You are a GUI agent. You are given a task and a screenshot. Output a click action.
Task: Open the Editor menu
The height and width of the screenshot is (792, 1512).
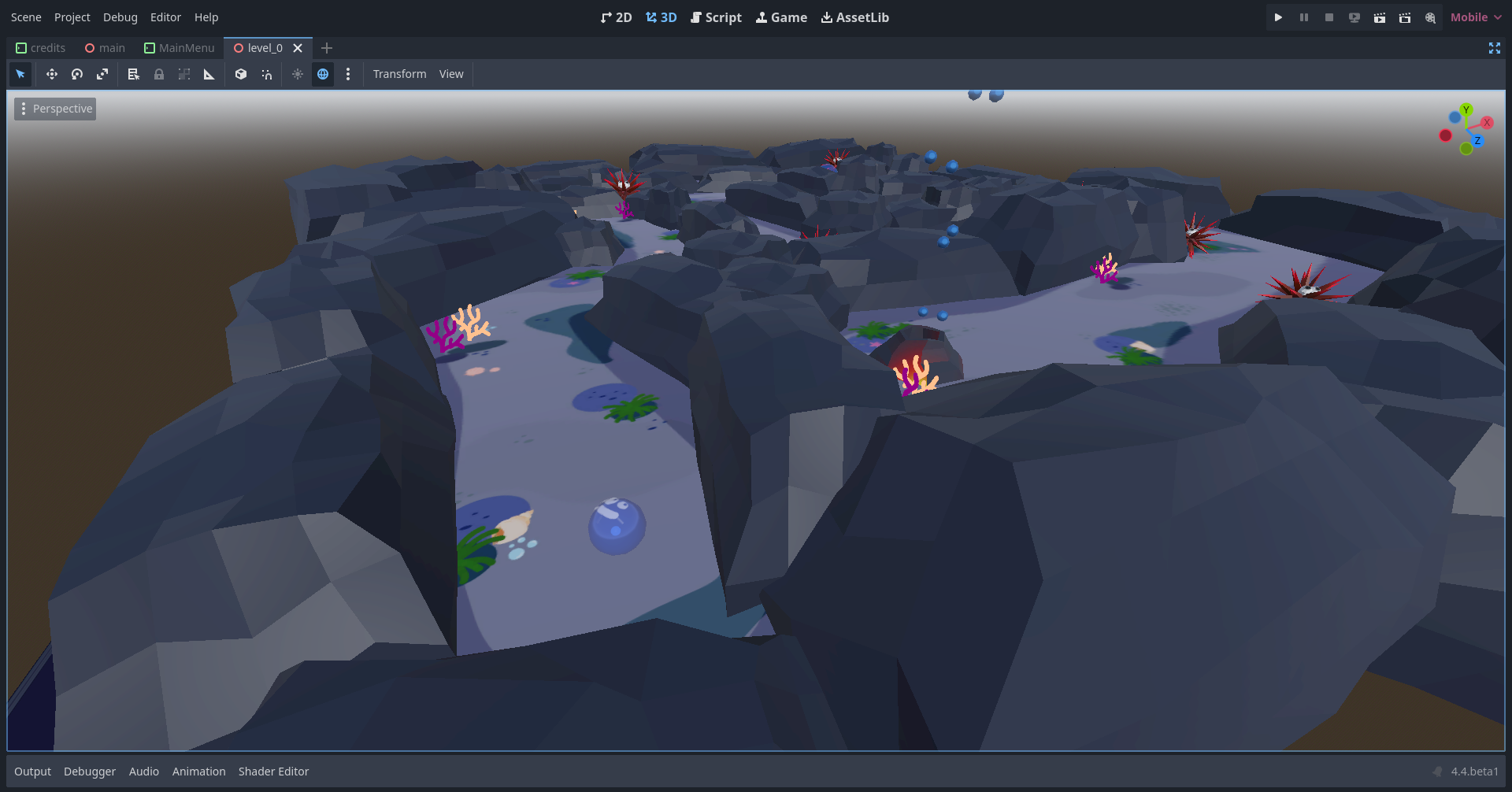pos(165,17)
